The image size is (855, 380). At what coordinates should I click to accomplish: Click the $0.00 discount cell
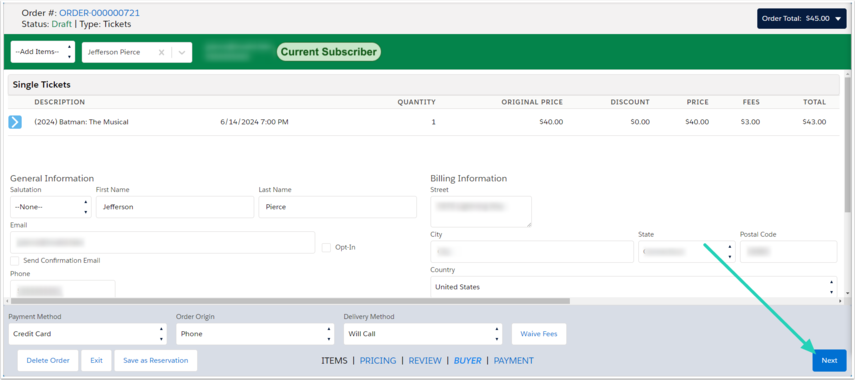640,122
